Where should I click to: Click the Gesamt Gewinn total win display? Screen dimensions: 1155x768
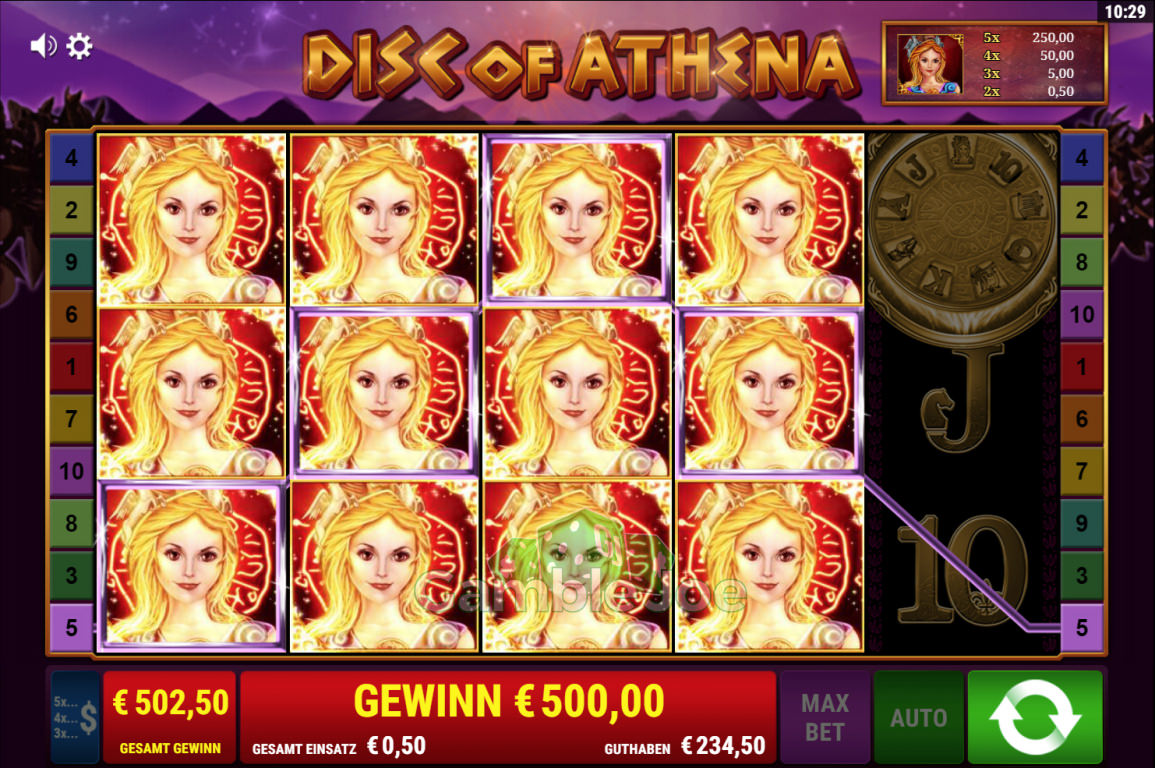point(169,716)
